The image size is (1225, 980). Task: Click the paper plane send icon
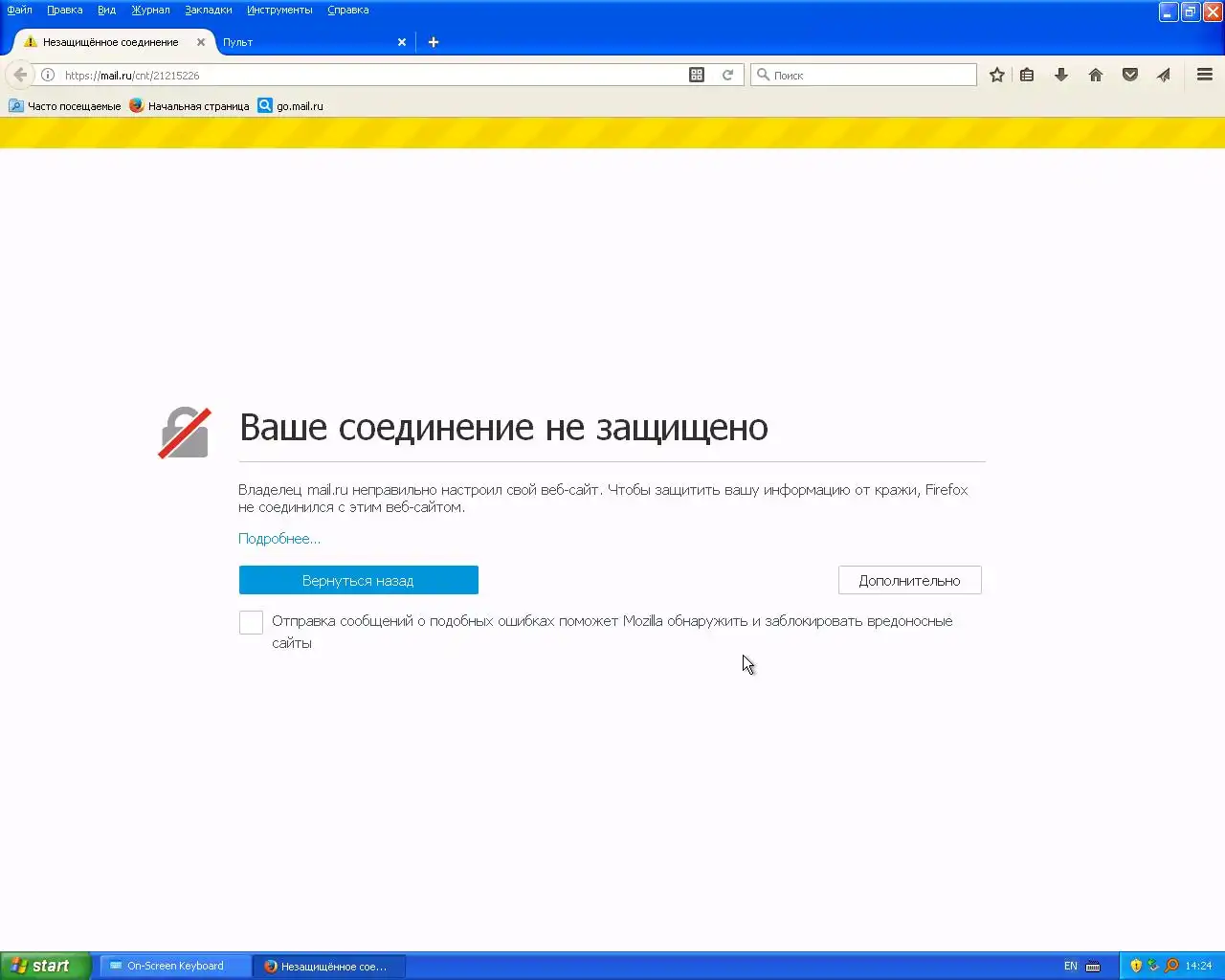coord(1164,75)
